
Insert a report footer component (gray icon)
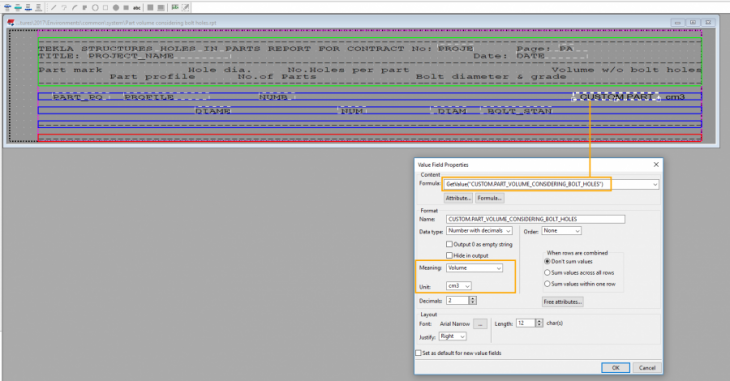pos(38,7)
